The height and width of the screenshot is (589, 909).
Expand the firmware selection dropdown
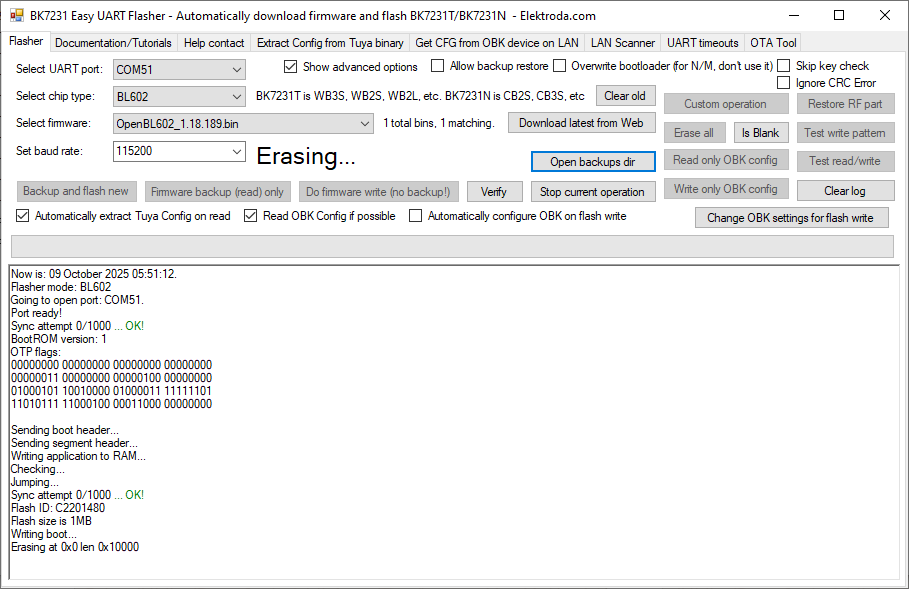243,123
